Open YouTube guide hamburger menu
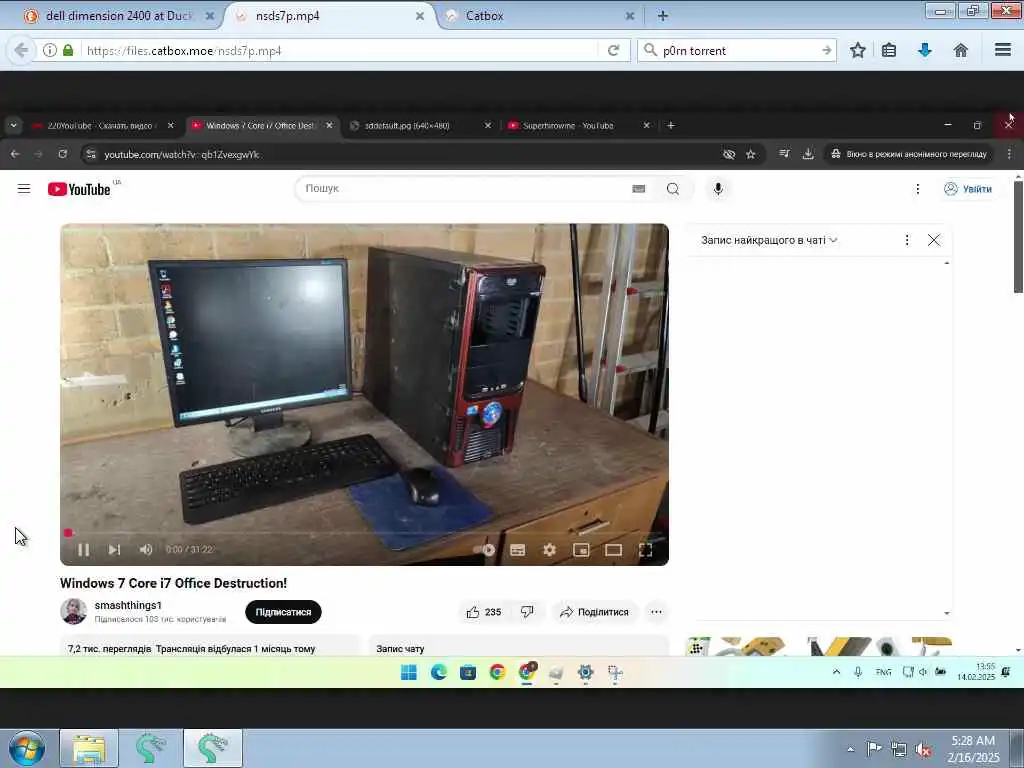Image resolution: width=1024 pixels, height=768 pixels. click(x=24, y=189)
